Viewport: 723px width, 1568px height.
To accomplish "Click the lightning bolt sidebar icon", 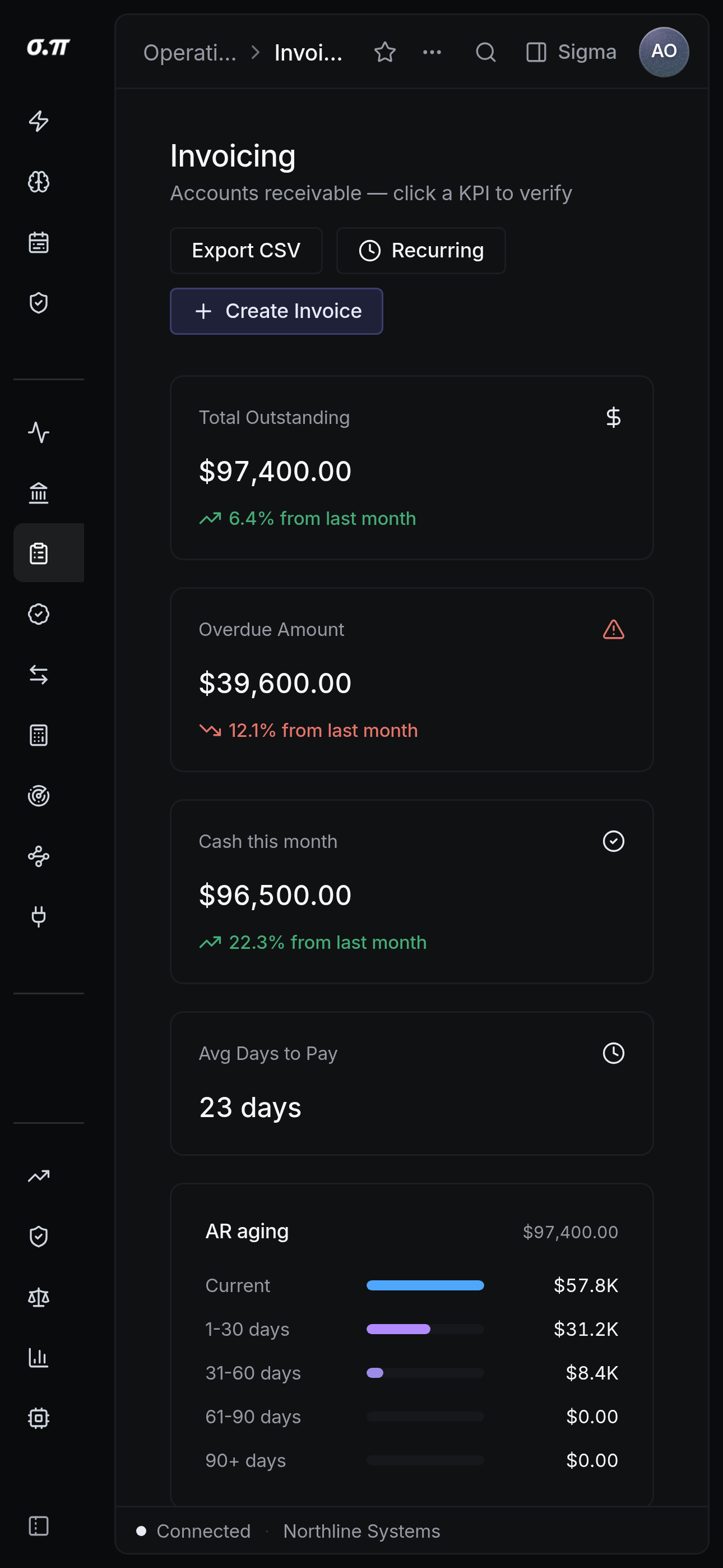I will click(39, 121).
